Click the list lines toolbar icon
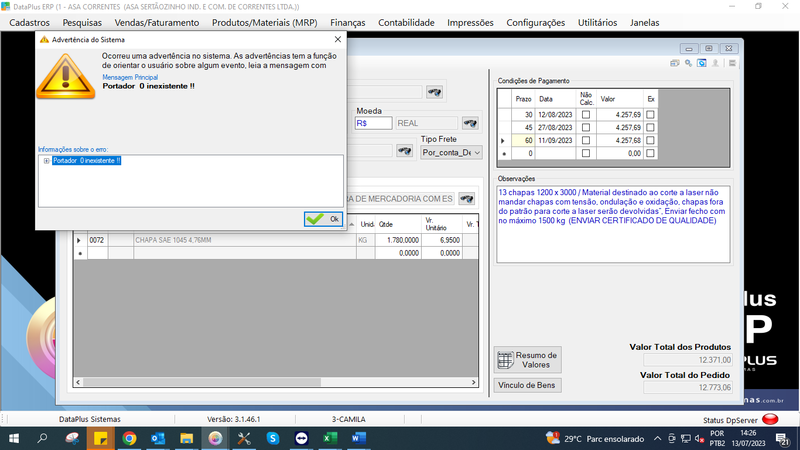 [x=732, y=63]
